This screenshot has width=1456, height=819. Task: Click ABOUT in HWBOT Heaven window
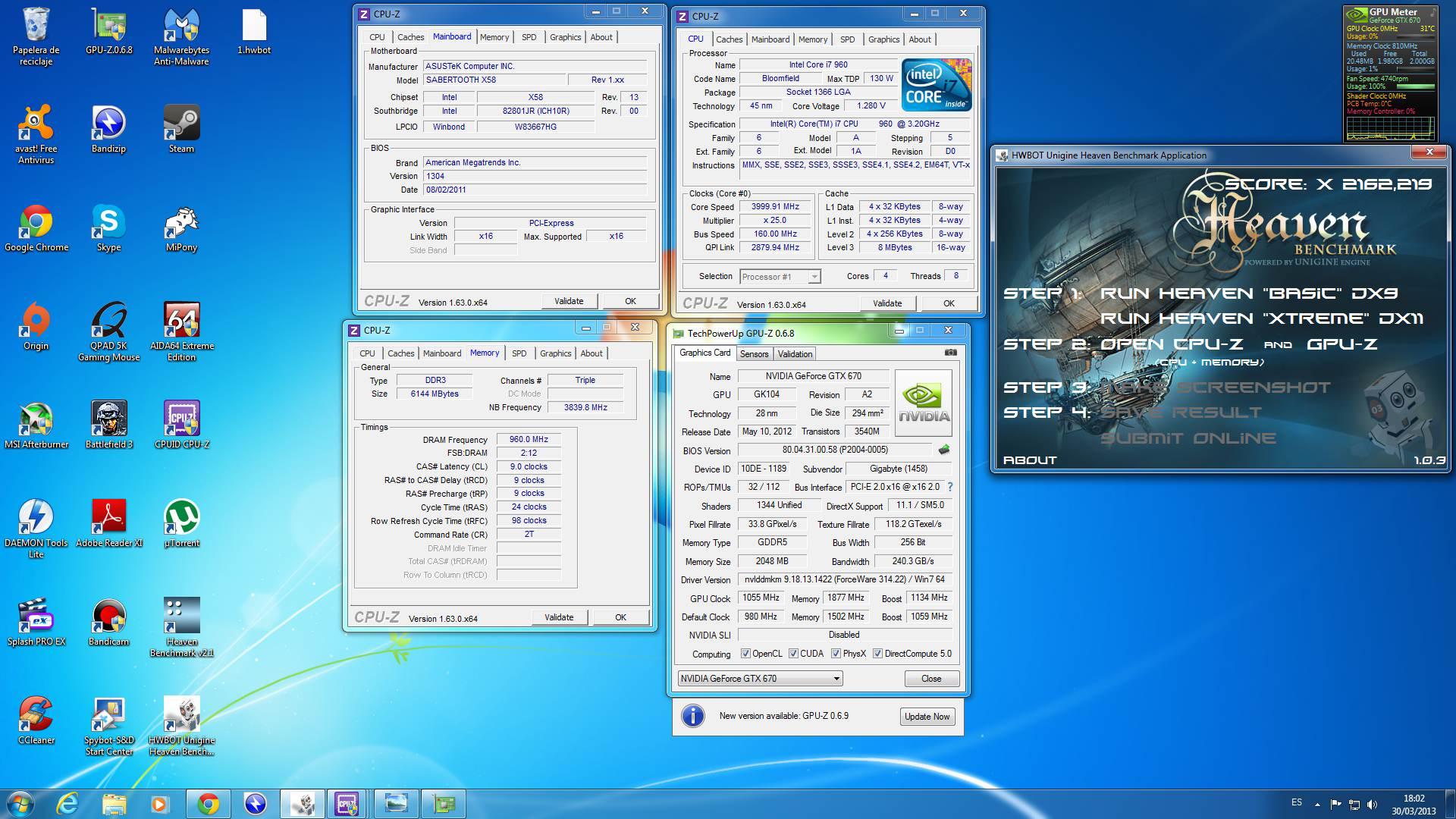tap(1030, 460)
